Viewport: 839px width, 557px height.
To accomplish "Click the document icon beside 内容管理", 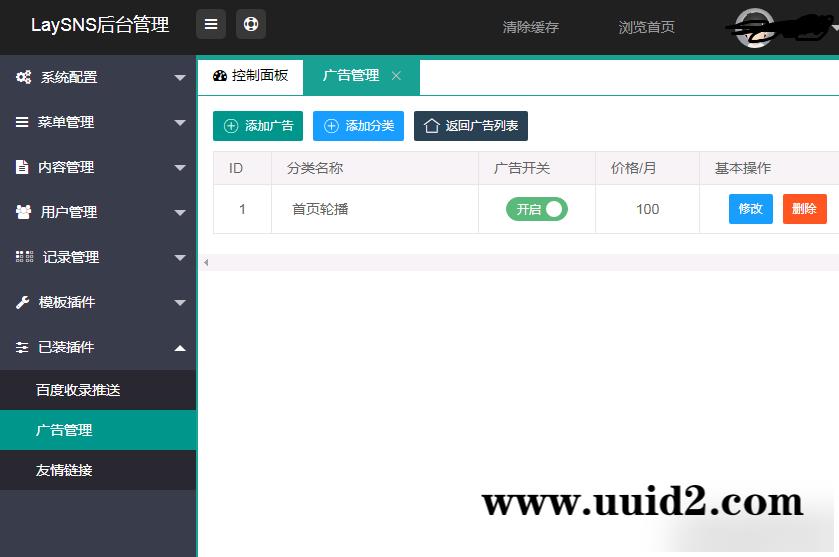I will [x=22, y=167].
